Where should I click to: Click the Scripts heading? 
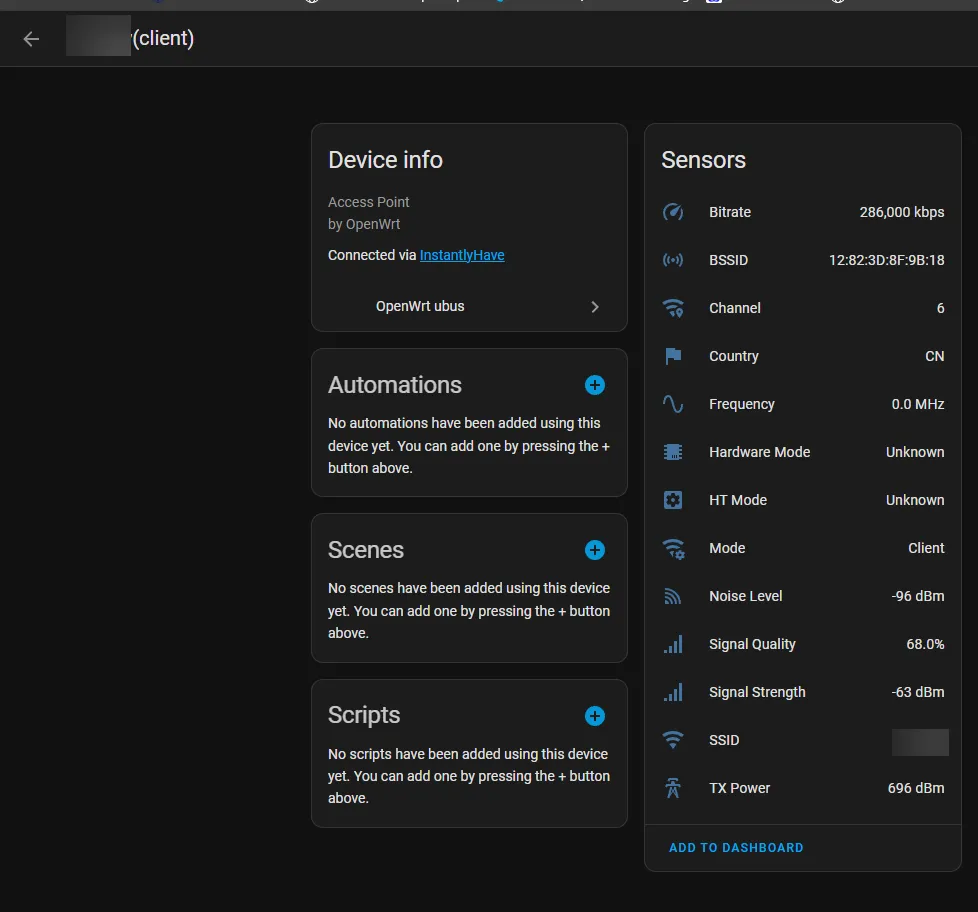click(x=364, y=716)
